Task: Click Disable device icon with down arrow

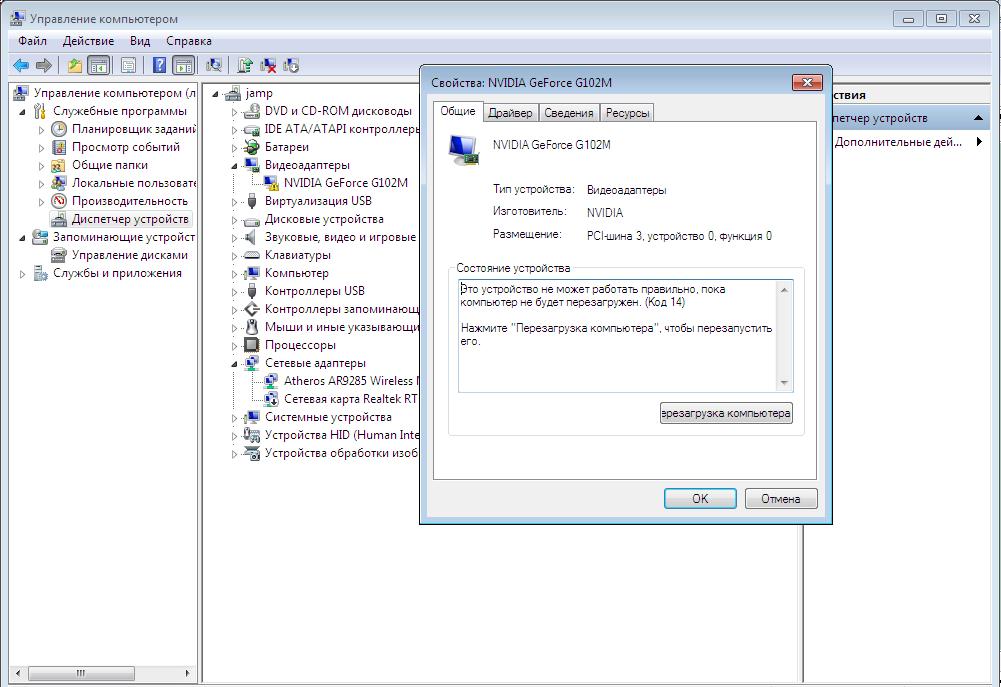Action: click(x=290, y=65)
